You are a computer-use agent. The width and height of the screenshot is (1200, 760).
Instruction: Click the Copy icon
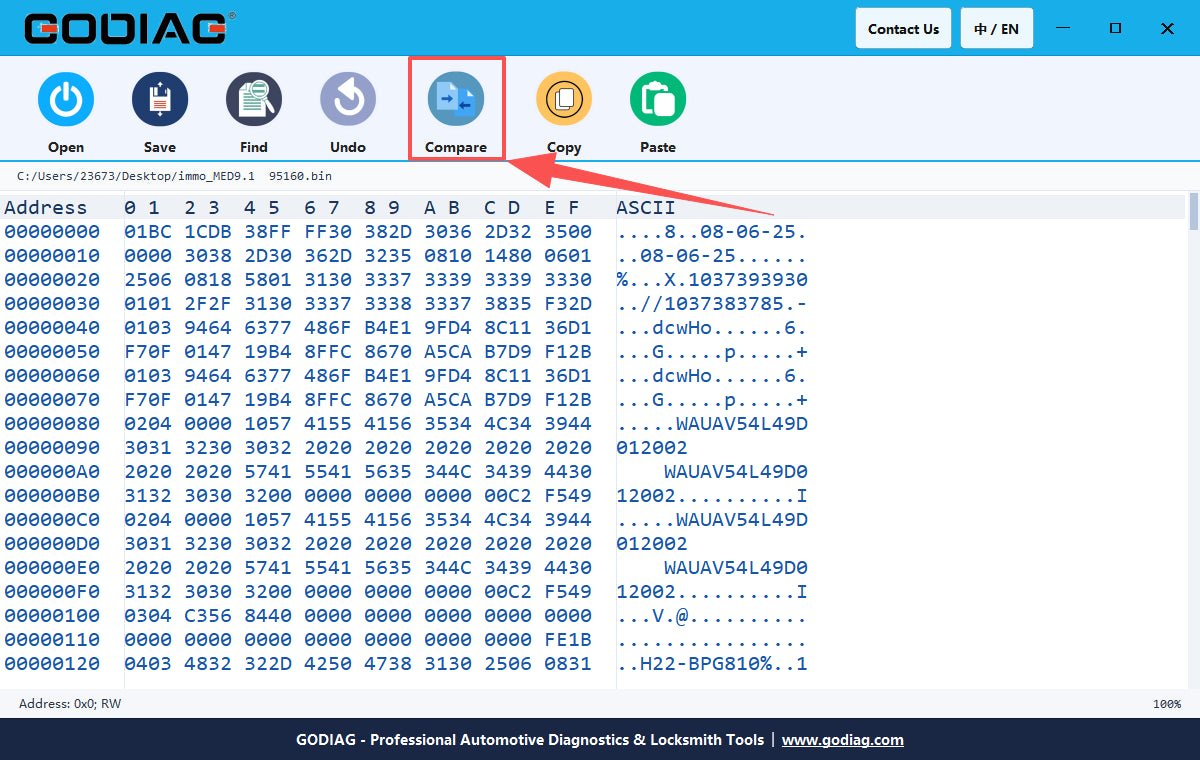pyautogui.click(x=564, y=100)
